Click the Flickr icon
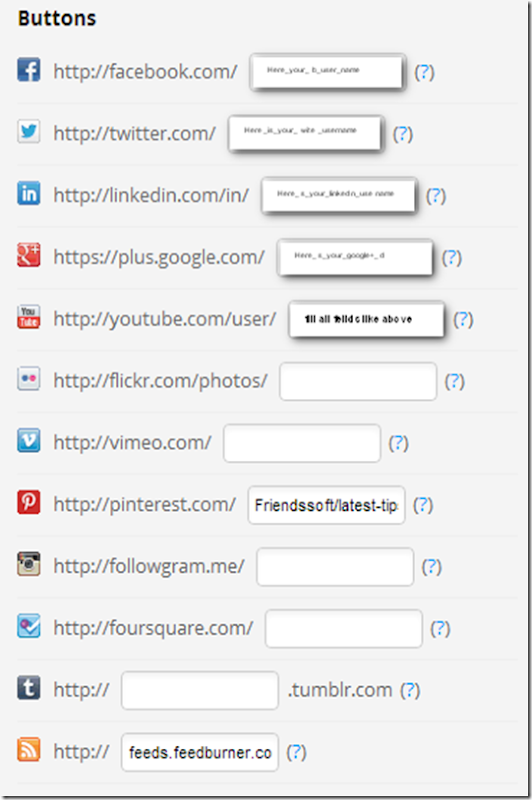Viewport: 532px width, 800px height. pyautogui.click(x=29, y=379)
